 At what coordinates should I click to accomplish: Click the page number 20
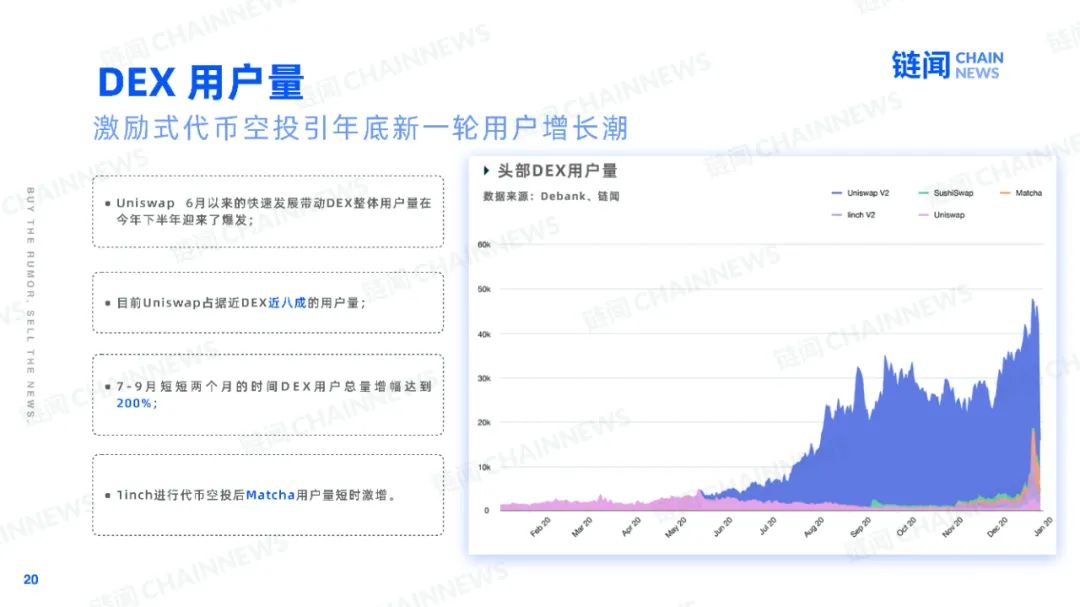[x=31, y=579]
